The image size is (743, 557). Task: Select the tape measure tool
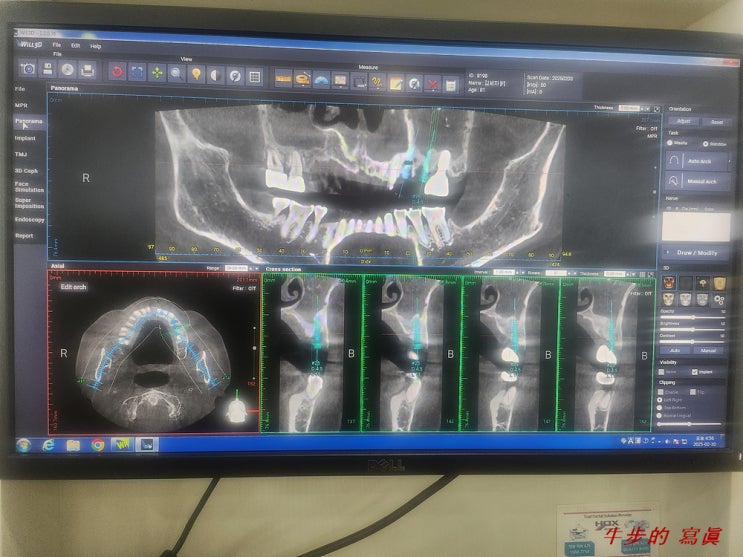click(x=302, y=80)
